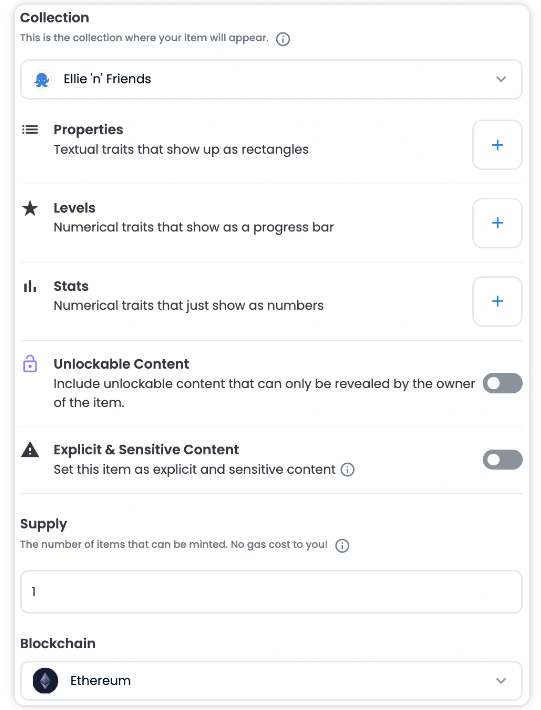Add a new Properties trait
The image size is (541, 710).
[x=497, y=145]
